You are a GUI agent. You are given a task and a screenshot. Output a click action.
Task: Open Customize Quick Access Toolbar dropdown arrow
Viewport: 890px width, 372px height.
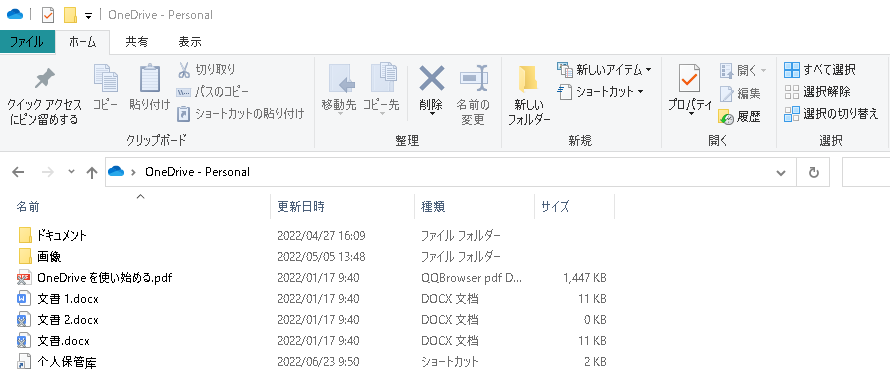pos(88,16)
